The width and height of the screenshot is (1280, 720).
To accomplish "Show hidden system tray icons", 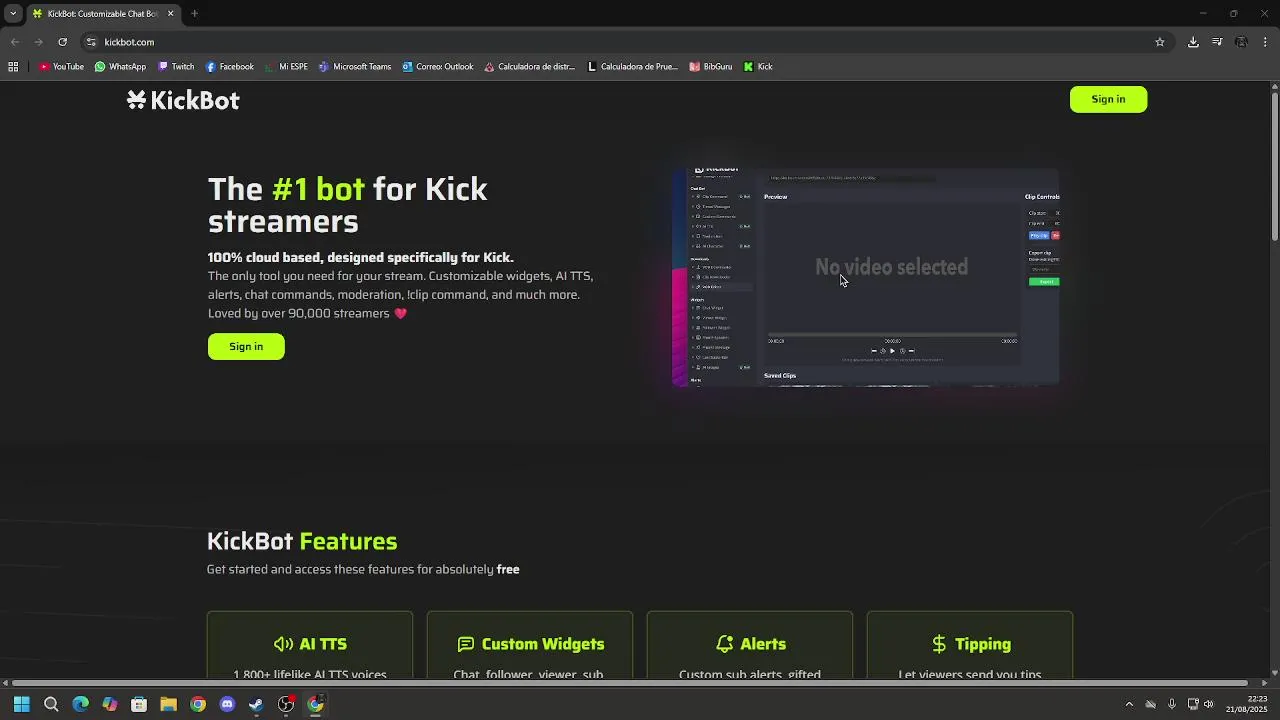I will (1129, 704).
